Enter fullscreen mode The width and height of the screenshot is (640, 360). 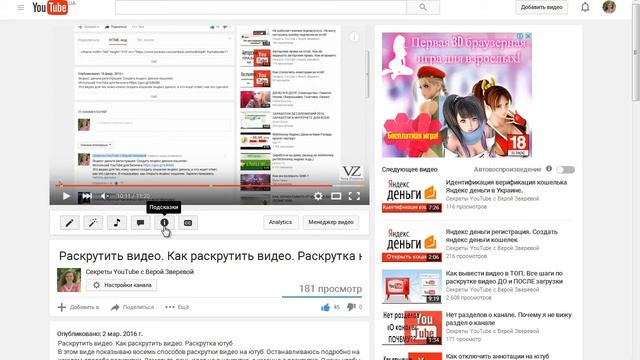click(354, 196)
